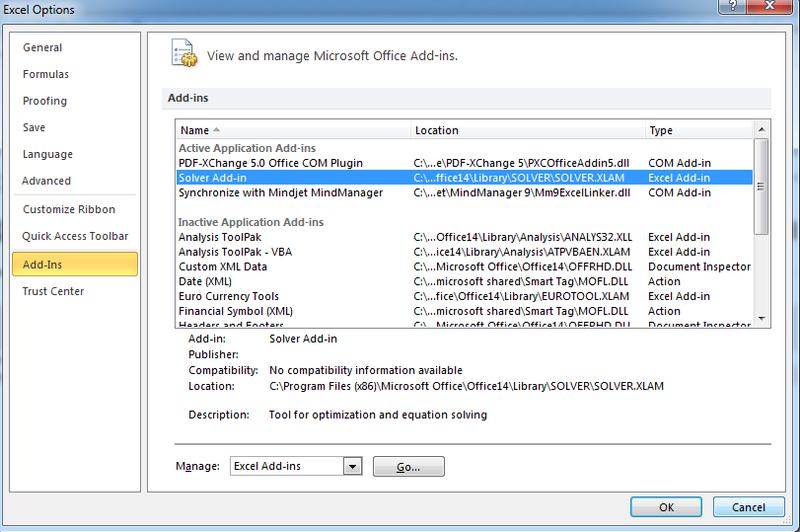Select the Date (XML) entry
The height and width of the screenshot is (532, 800).
pyautogui.click(x=464, y=282)
